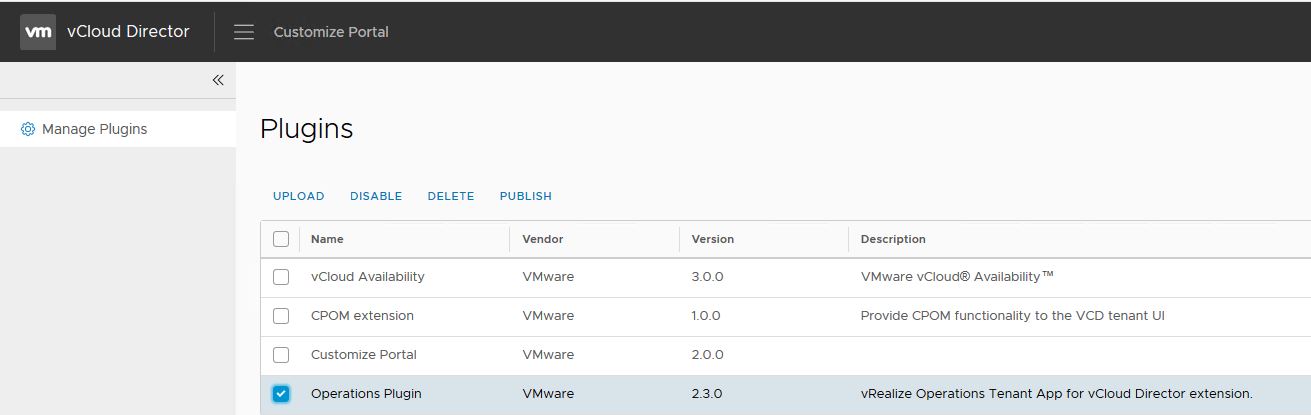Viewport: 1311px width, 415px height.
Task: Click the DELETE plugin button
Action: pyautogui.click(x=451, y=196)
